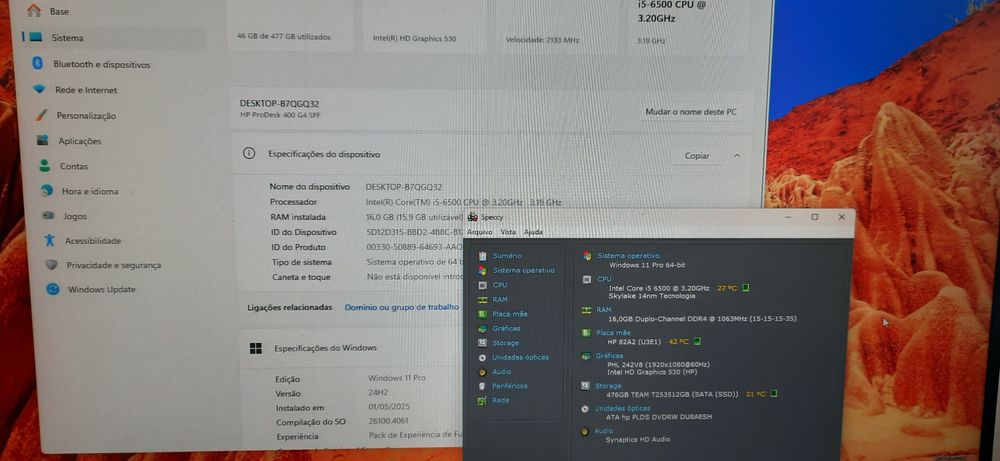Screen dimensions: 1000x461
Task: Open RAM heading in Speccy summary
Action: click(604, 309)
